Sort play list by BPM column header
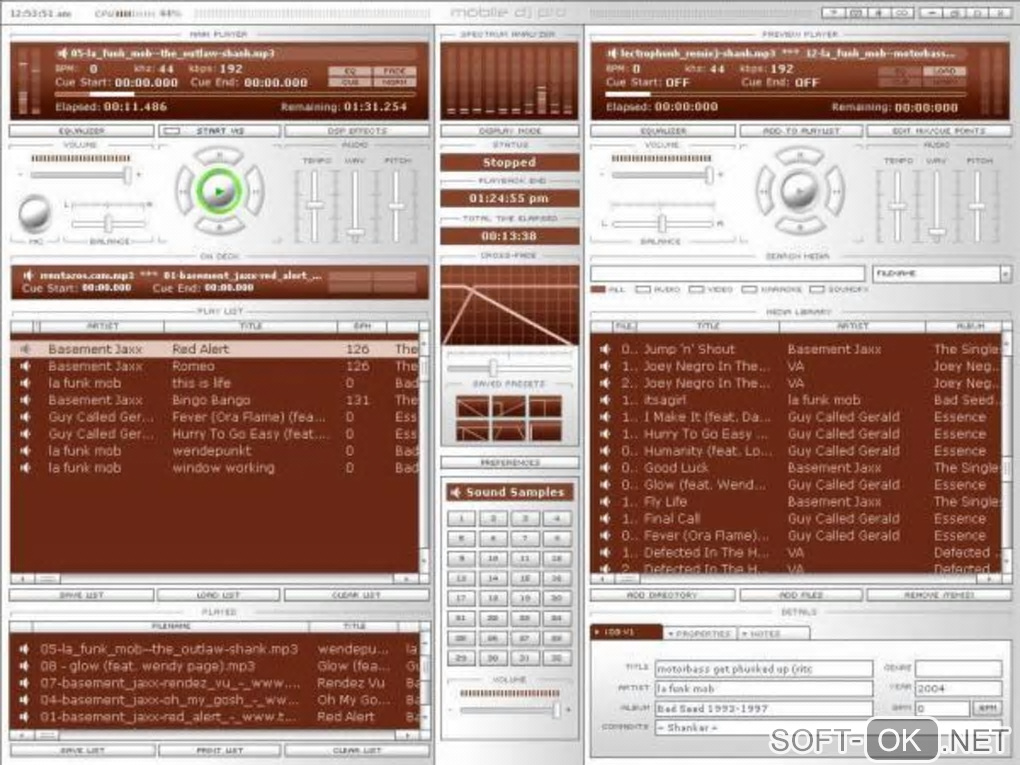1020x765 pixels. click(362, 326)
